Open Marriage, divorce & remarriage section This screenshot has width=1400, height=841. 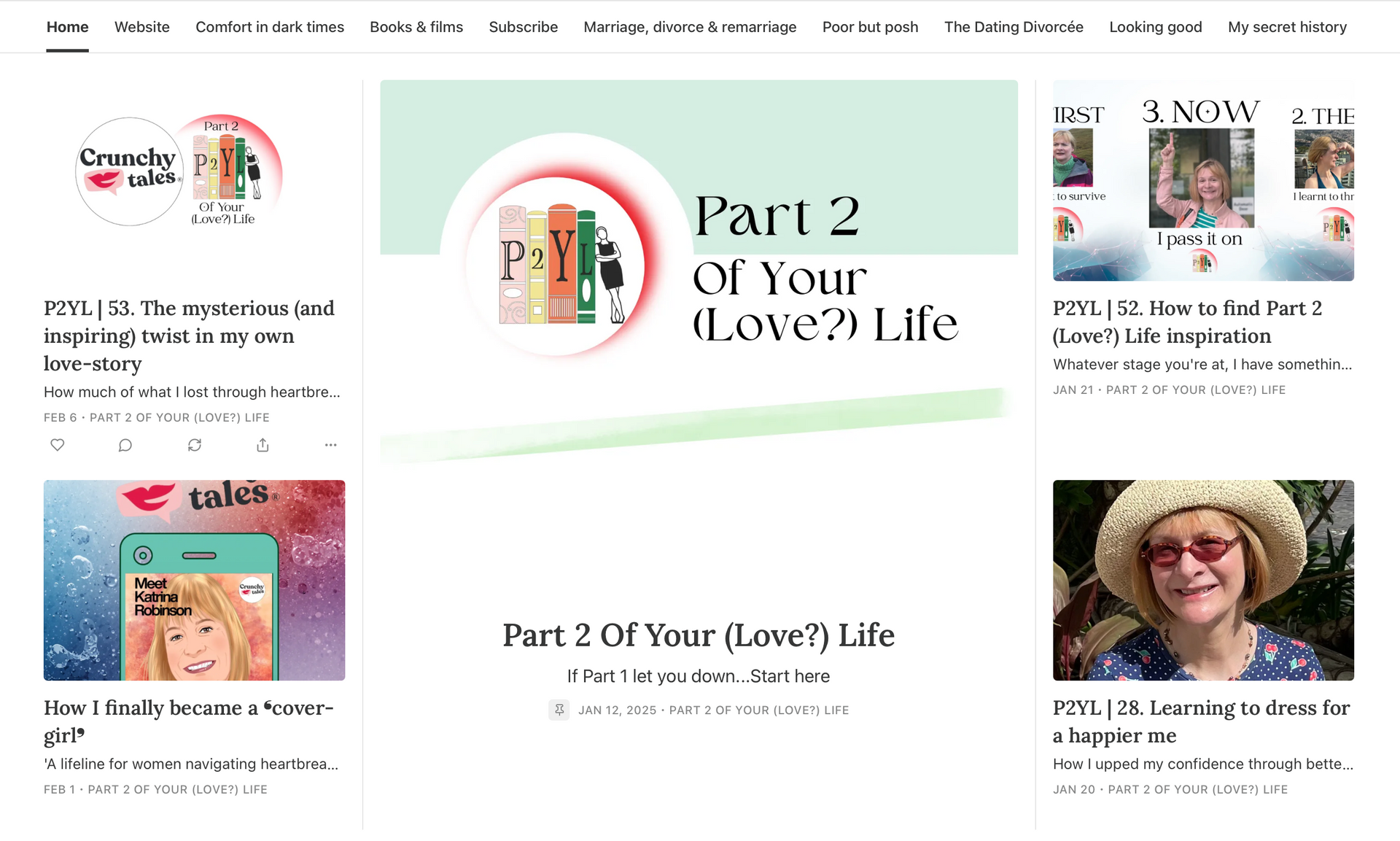coord(690,27)
